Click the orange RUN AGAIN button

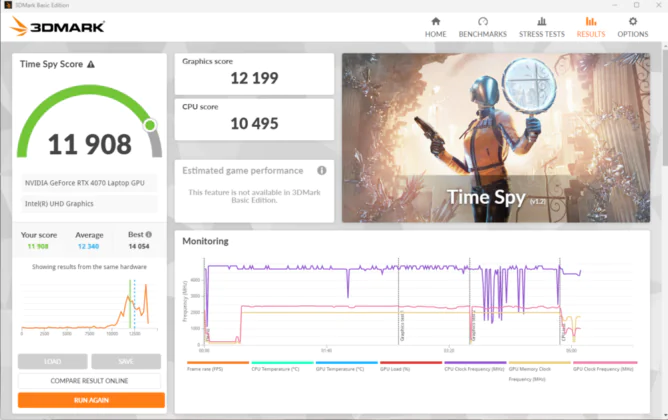91,400
